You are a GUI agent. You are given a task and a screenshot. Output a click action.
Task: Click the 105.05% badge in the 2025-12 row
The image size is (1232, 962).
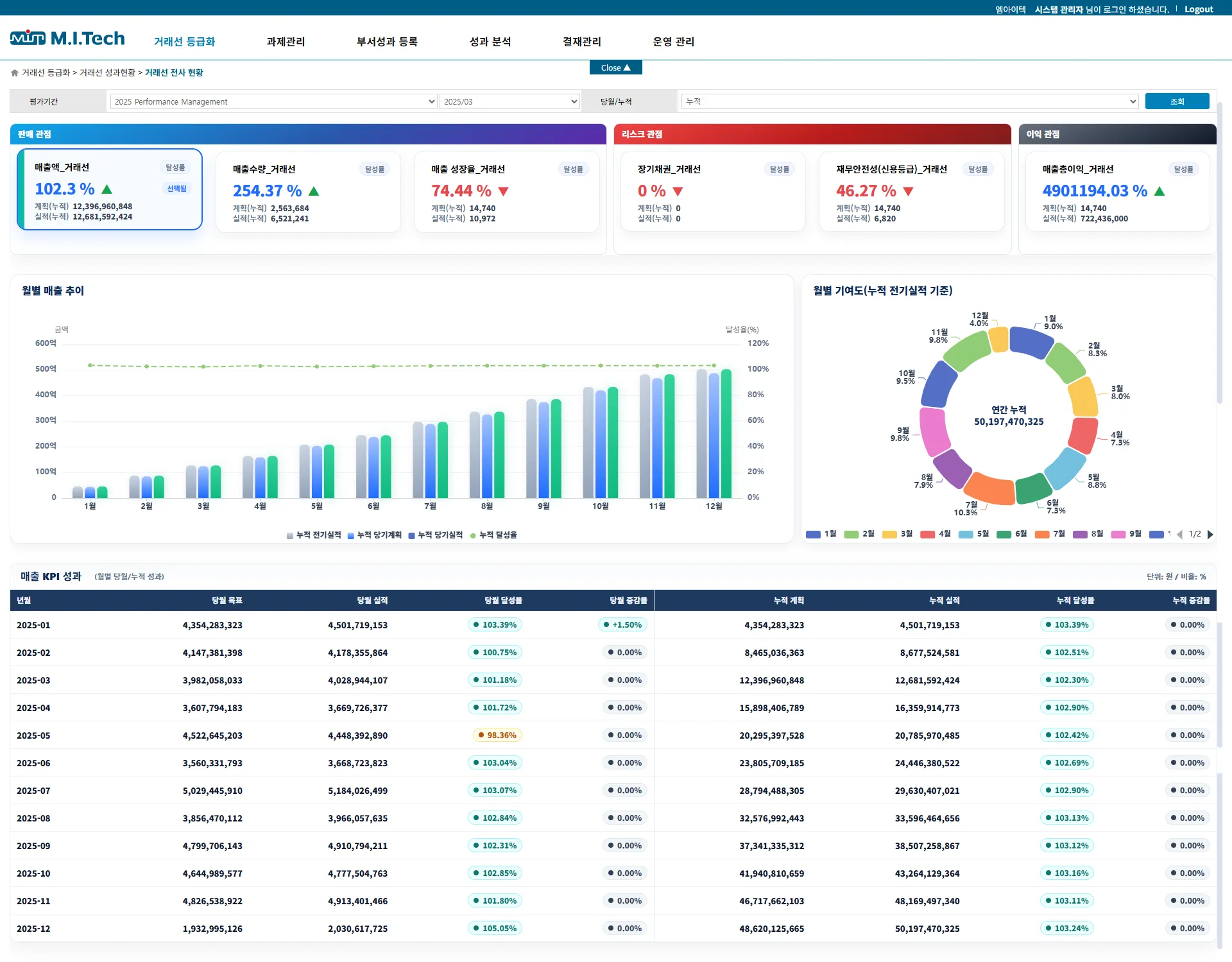click(495, 929)
